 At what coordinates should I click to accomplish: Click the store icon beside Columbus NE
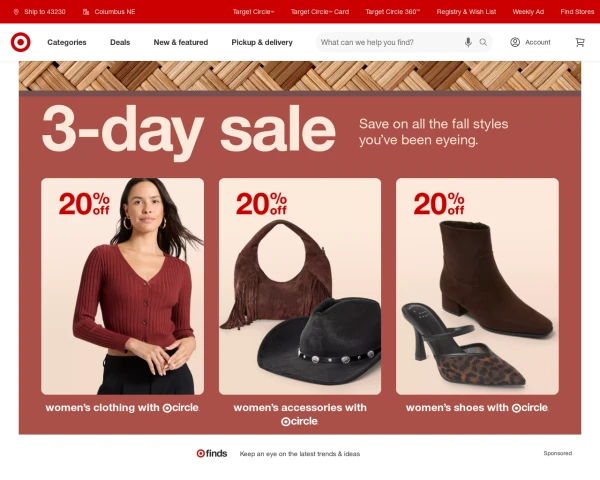click(x=86, y=12)
